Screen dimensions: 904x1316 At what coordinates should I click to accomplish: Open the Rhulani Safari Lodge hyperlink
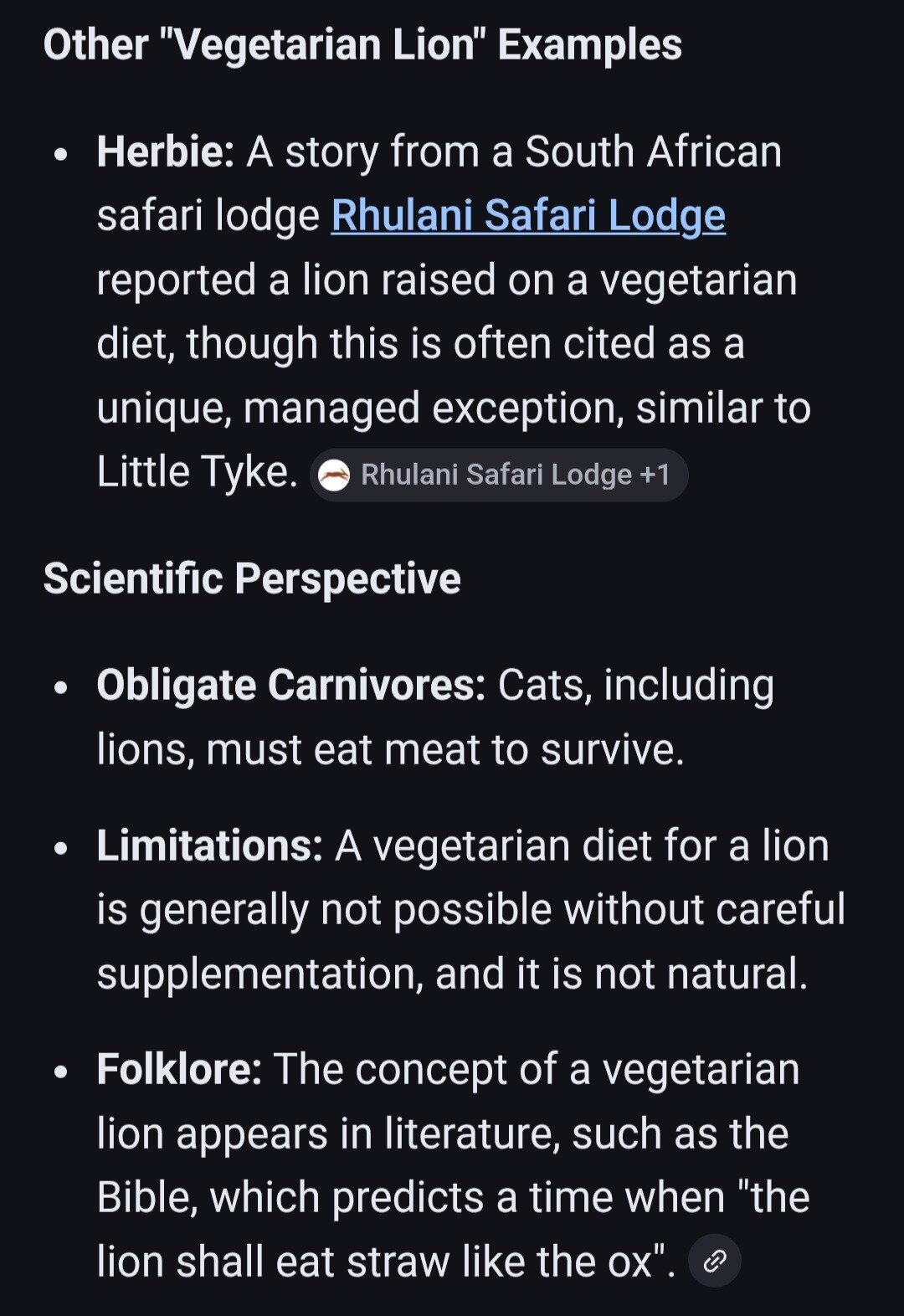pos(528,216)
